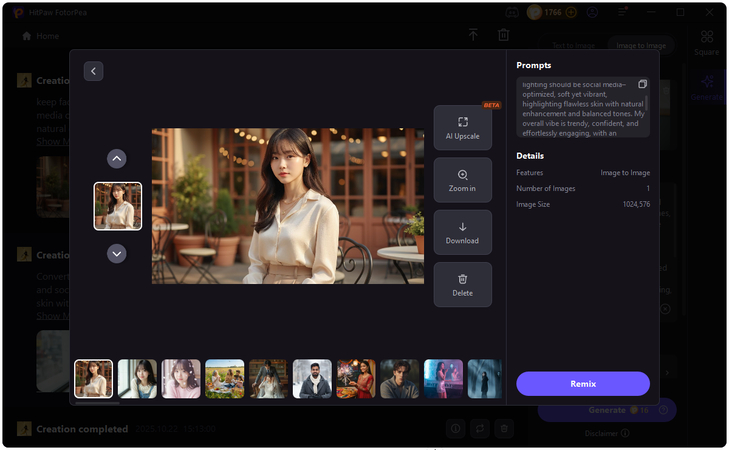This screenshot has height=450, width=729.
Task: Switch to Image to Image tab behind dialog
Action: pyautogui.click(x=641, y=45)
